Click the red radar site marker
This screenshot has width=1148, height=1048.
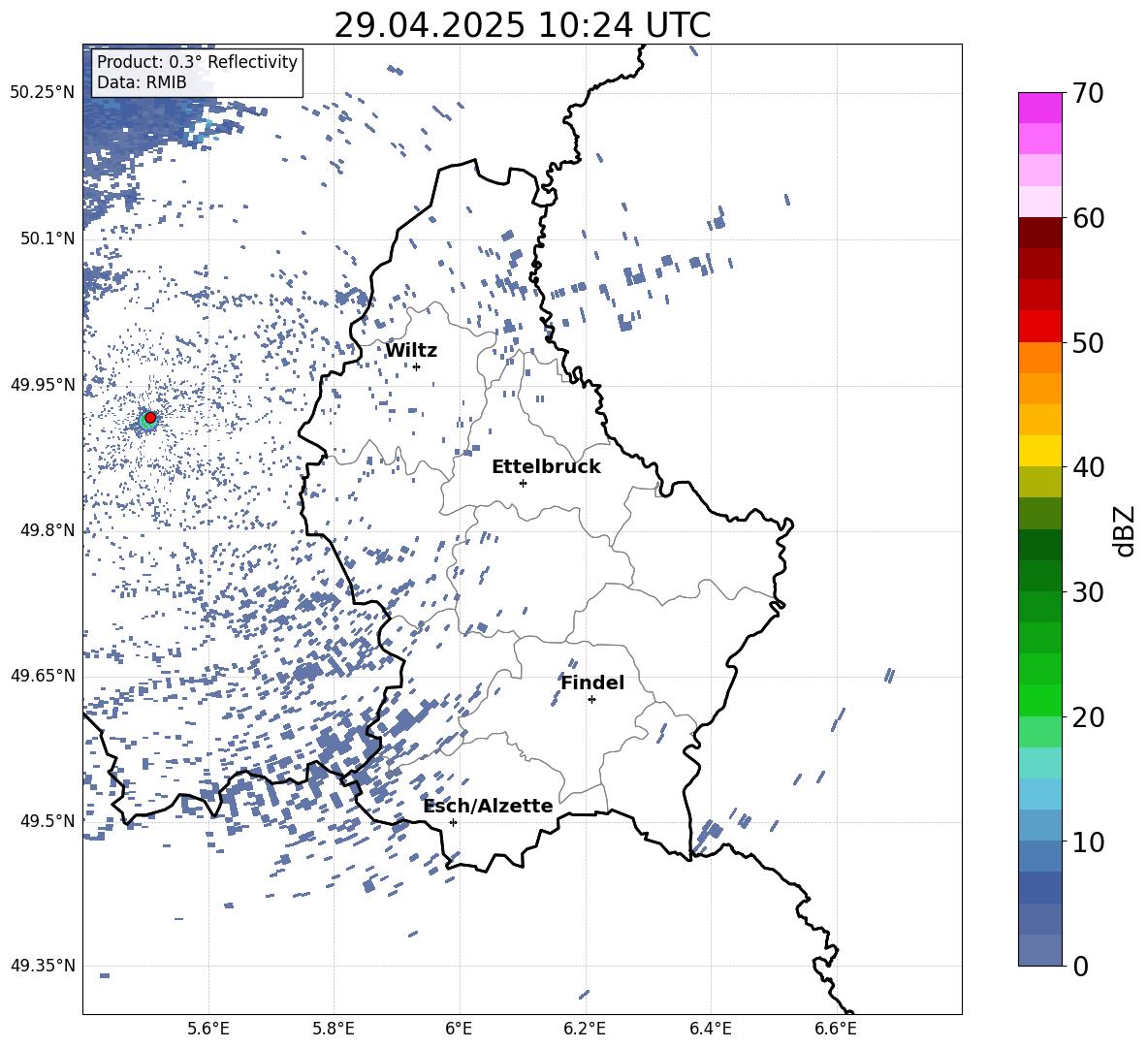coord(150,418)
